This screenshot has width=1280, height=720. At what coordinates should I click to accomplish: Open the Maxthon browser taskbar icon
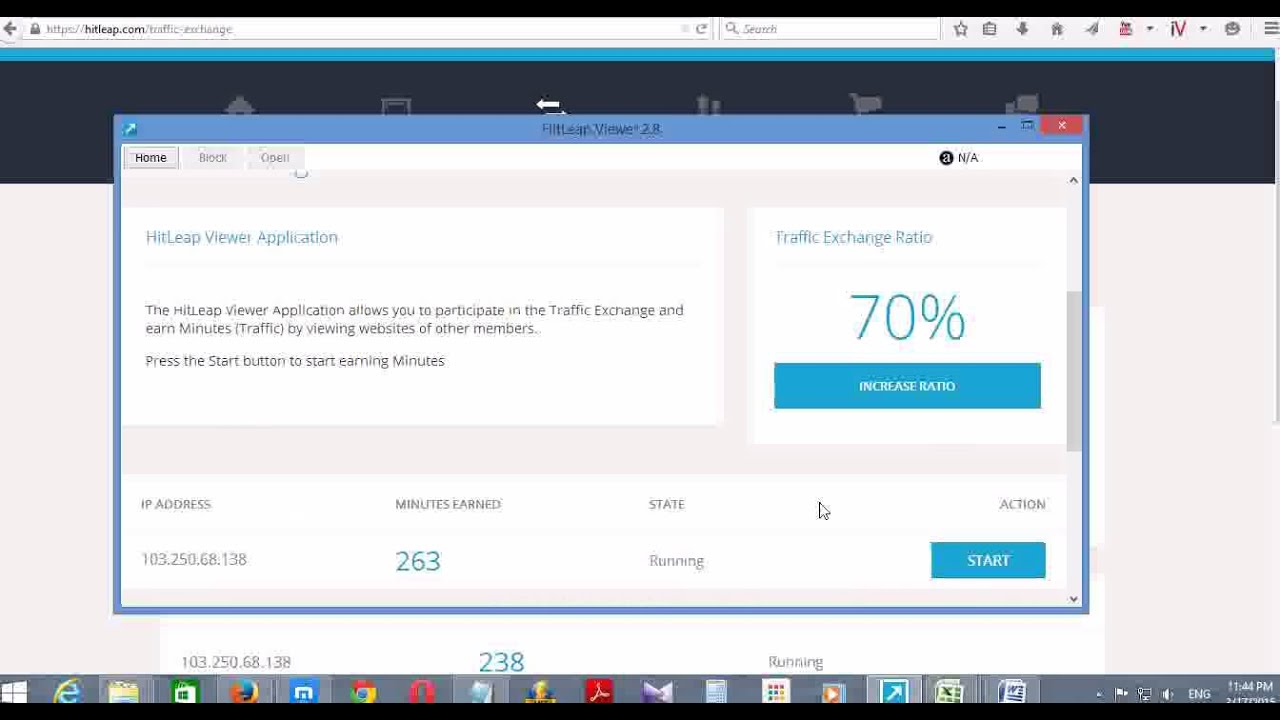(303, 692)
